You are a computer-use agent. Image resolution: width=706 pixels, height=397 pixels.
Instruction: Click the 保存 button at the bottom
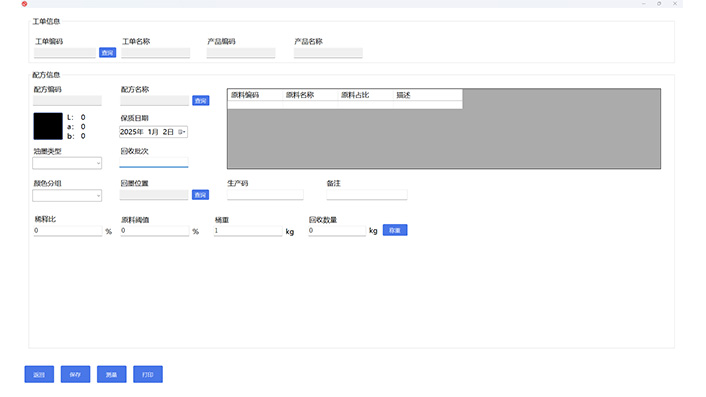pyautogui.click(x=75, y=374)
